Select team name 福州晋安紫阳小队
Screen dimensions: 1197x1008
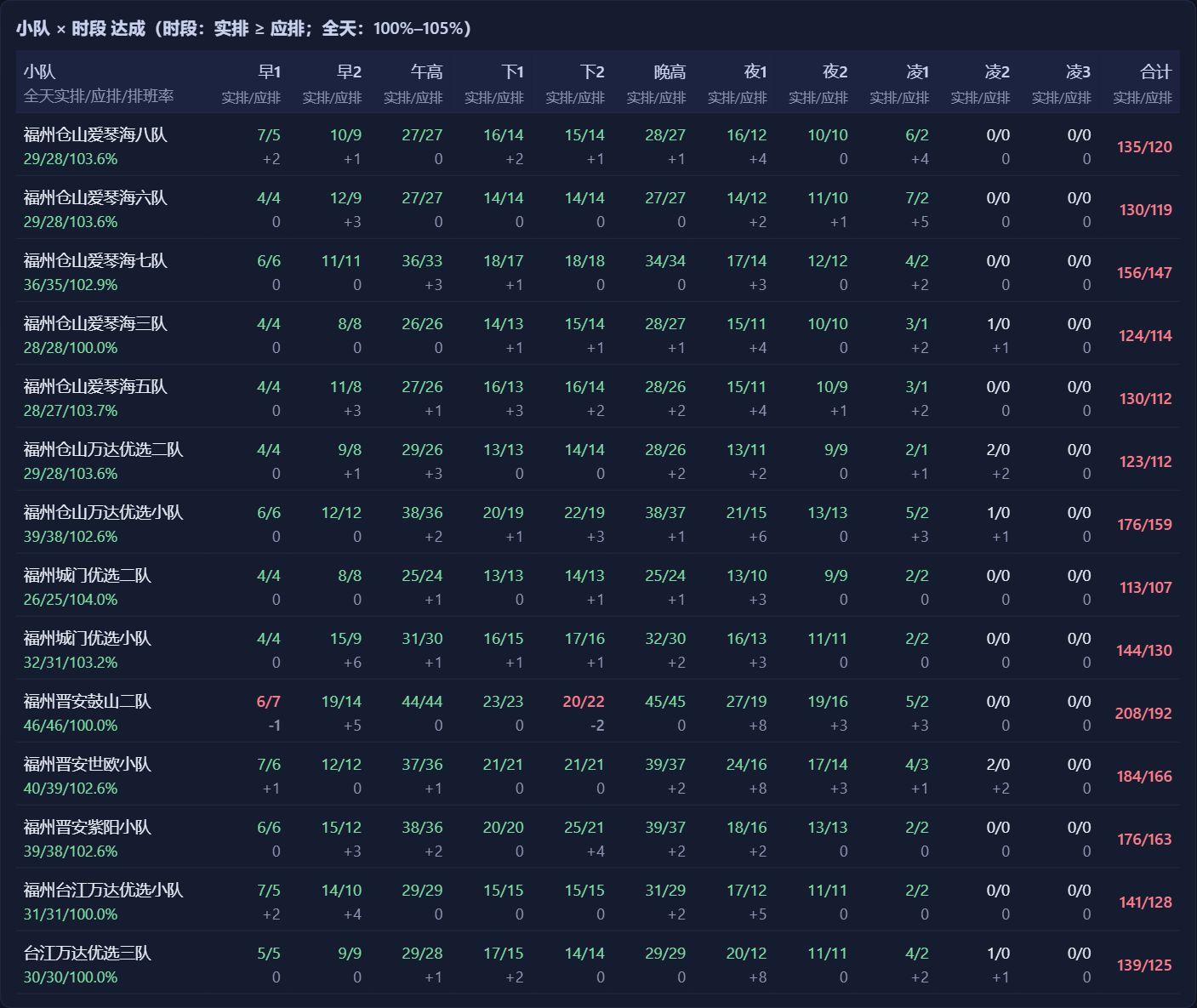[88, 827]
